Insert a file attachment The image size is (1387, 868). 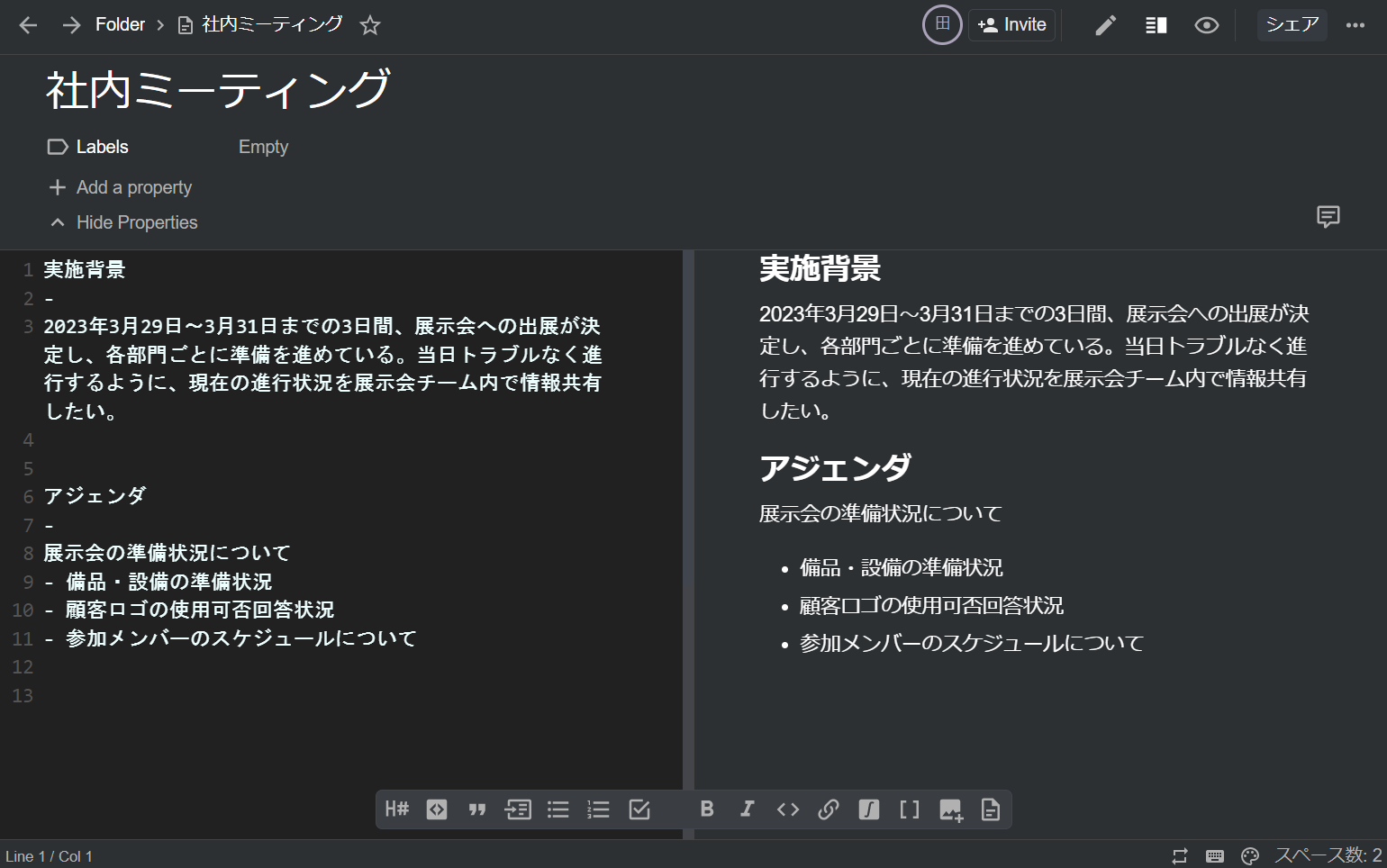point(991,809)
